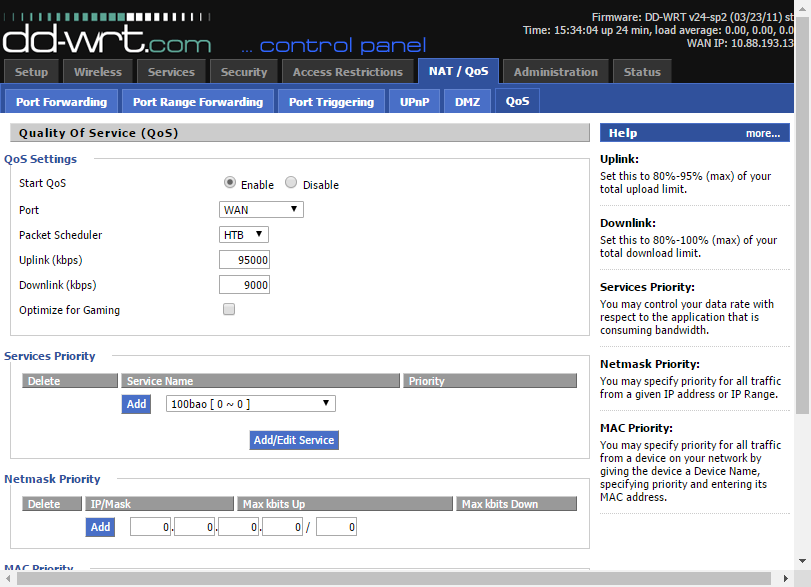Go to the Port Forwarding subtab
The image size is (811, 587).
click(x=61, y=102)
